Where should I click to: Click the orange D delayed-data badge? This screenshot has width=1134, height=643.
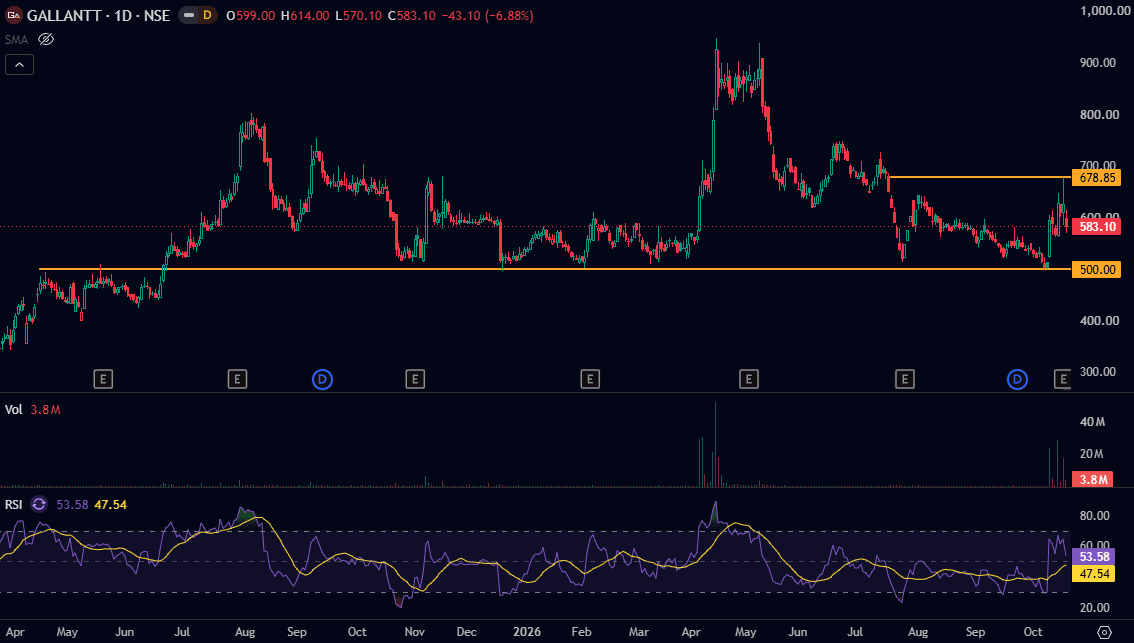[x=208, y=15]
